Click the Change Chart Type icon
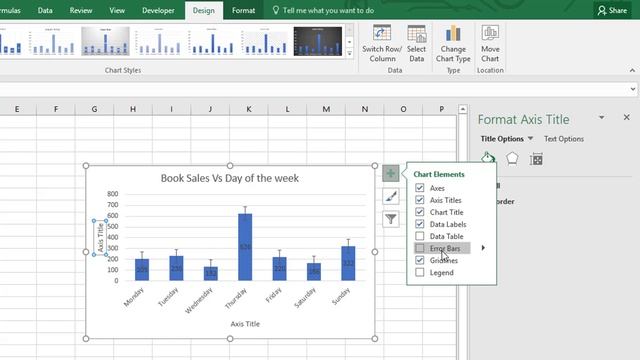This screenshot has height=360, width=640. (453, 33)
